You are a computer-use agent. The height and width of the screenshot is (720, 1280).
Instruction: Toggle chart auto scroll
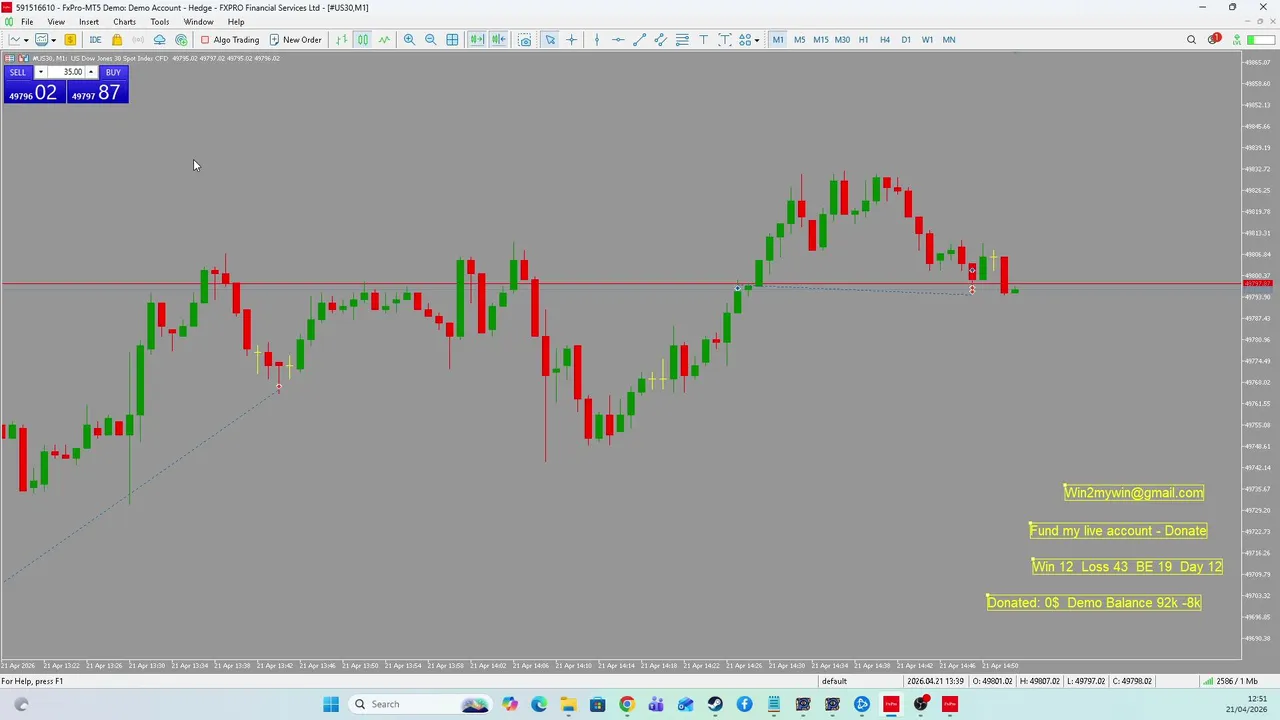click(476, 40)
